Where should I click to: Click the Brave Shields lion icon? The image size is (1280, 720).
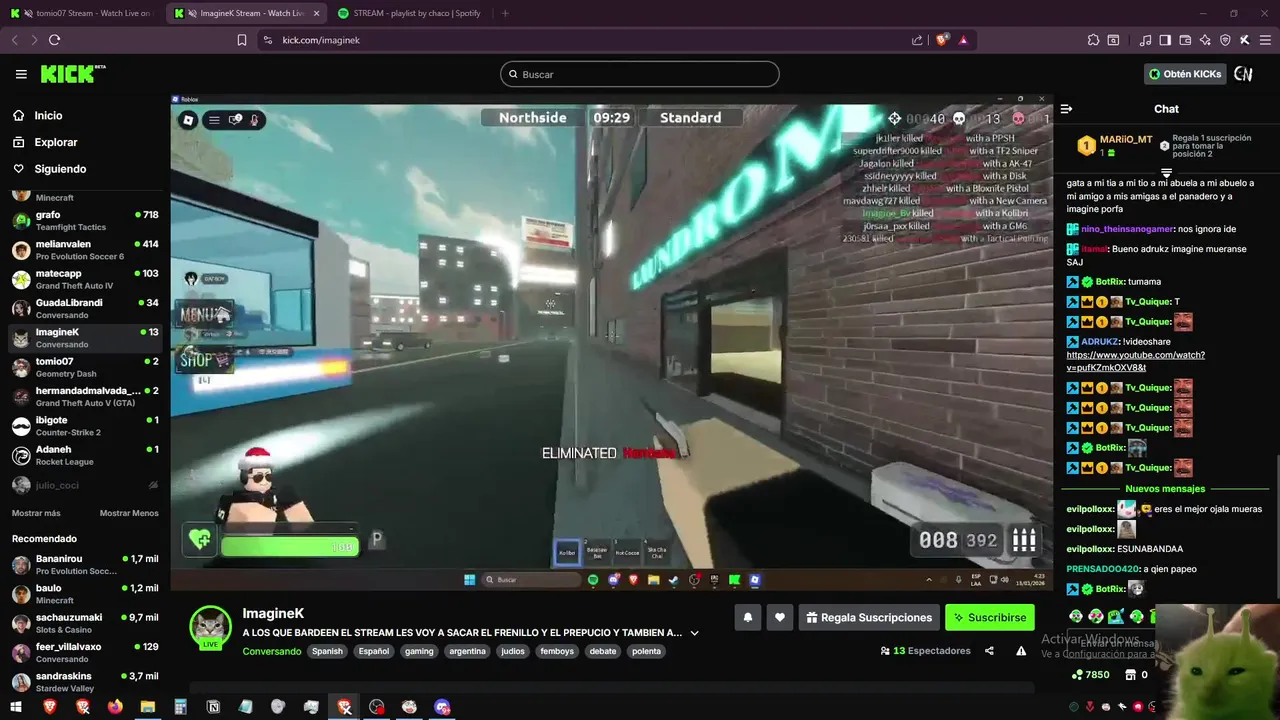942,40
